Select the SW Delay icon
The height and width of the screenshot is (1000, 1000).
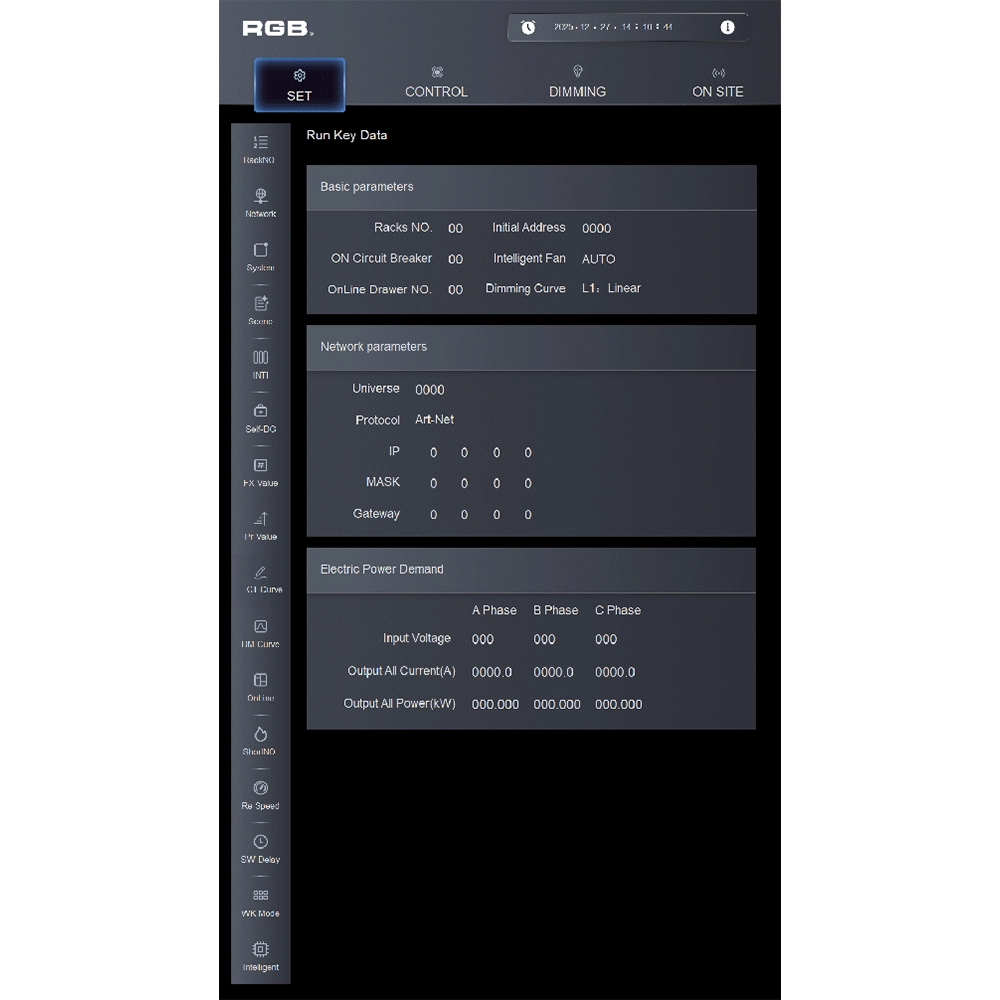coord(260,849)
